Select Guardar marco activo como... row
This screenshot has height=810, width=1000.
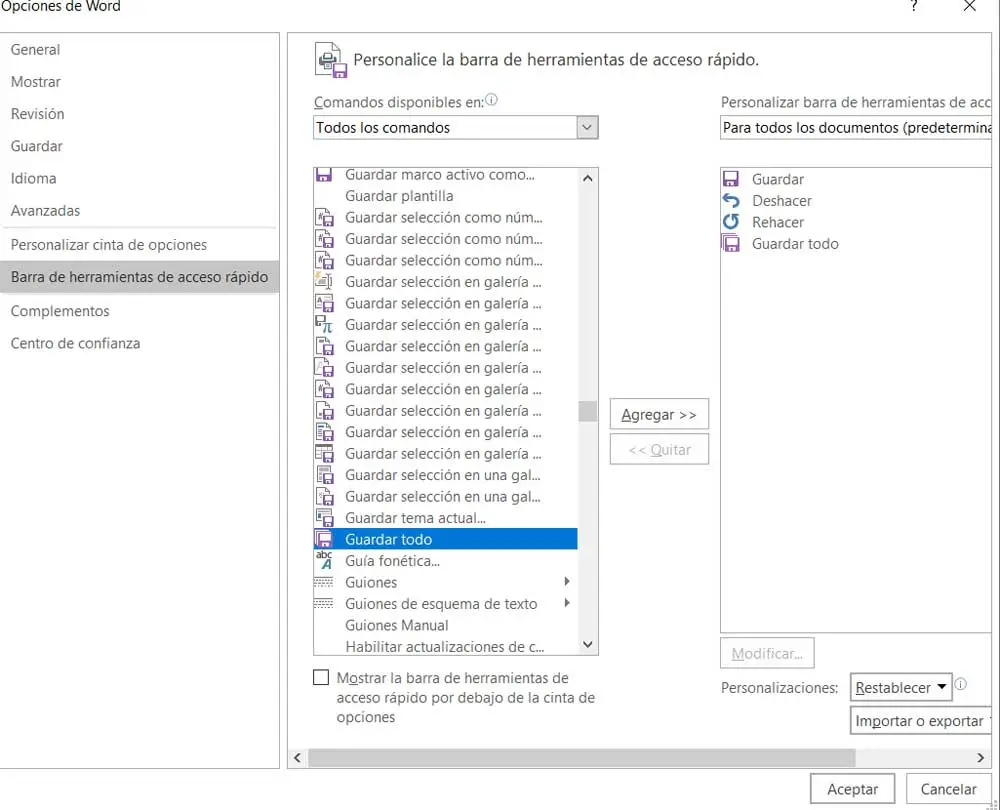446,175
